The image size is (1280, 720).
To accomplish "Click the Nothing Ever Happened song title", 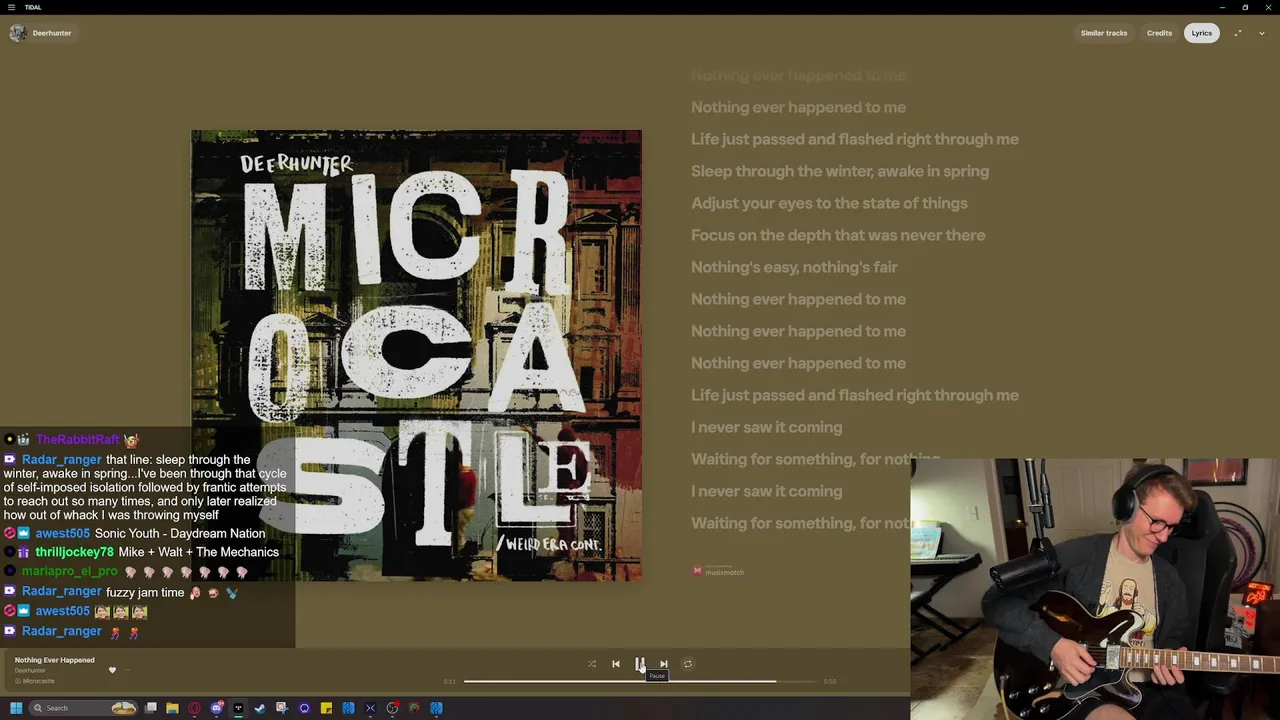I will [54, 660].
